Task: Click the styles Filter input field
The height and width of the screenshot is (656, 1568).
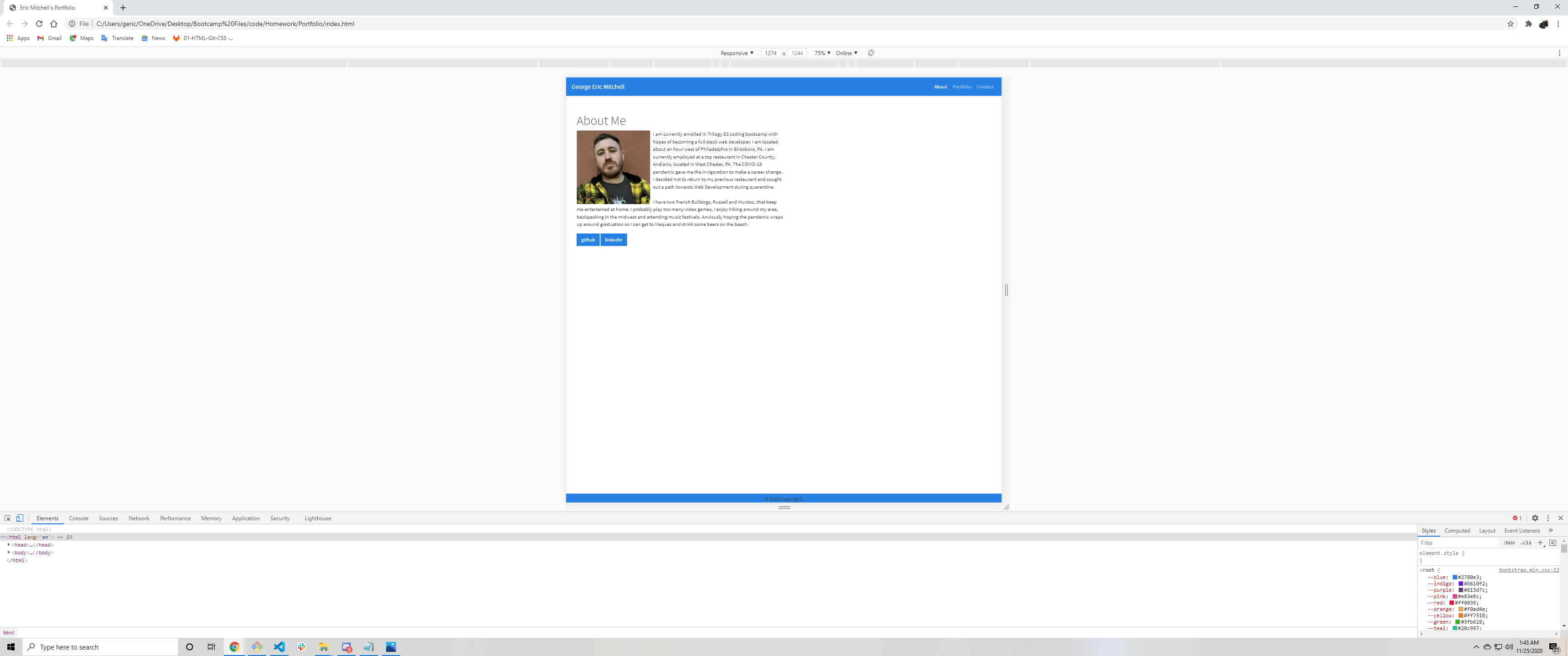Action: pyautogui.click(x=1459, y=542)
